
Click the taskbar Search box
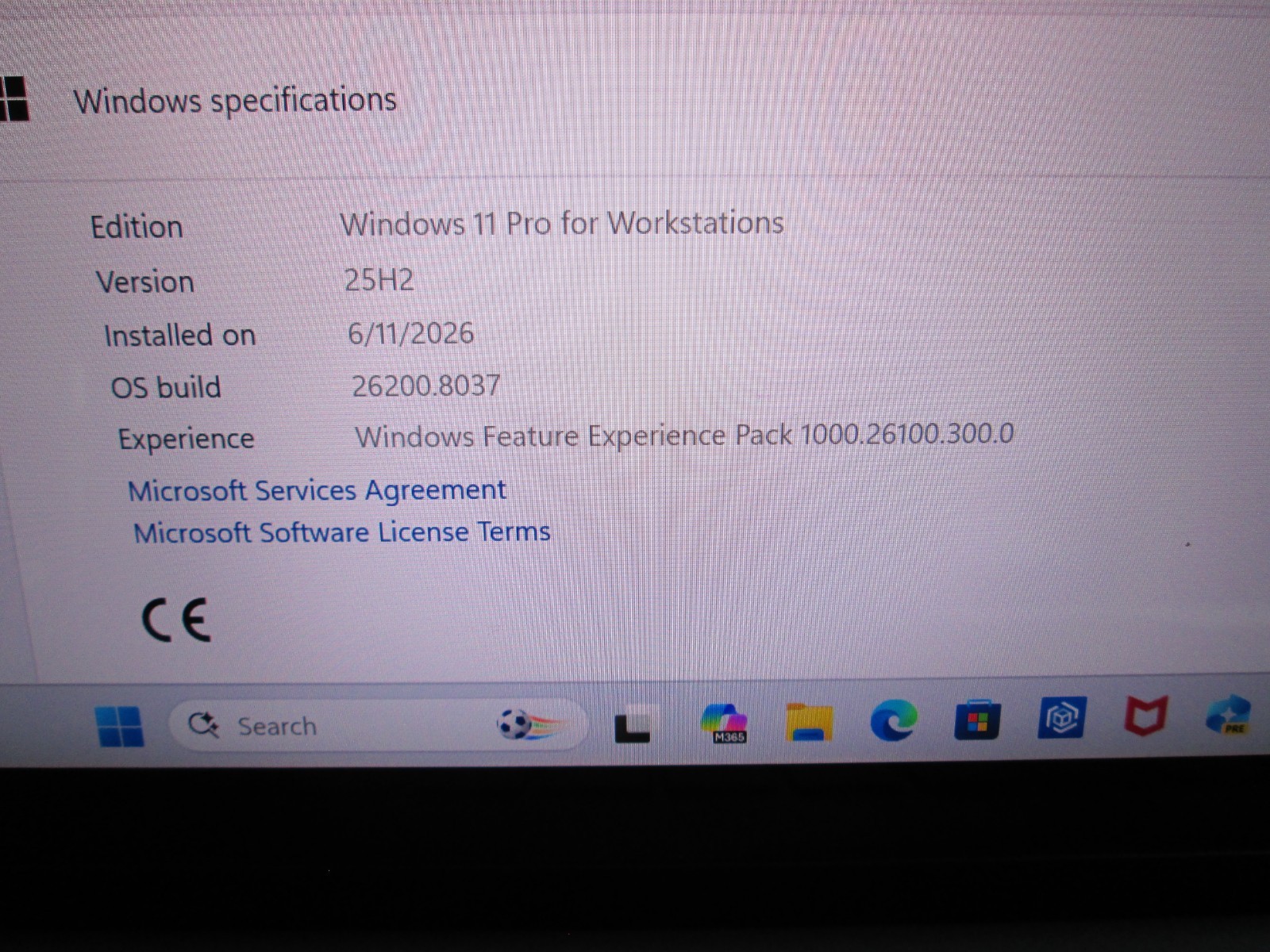379,724
